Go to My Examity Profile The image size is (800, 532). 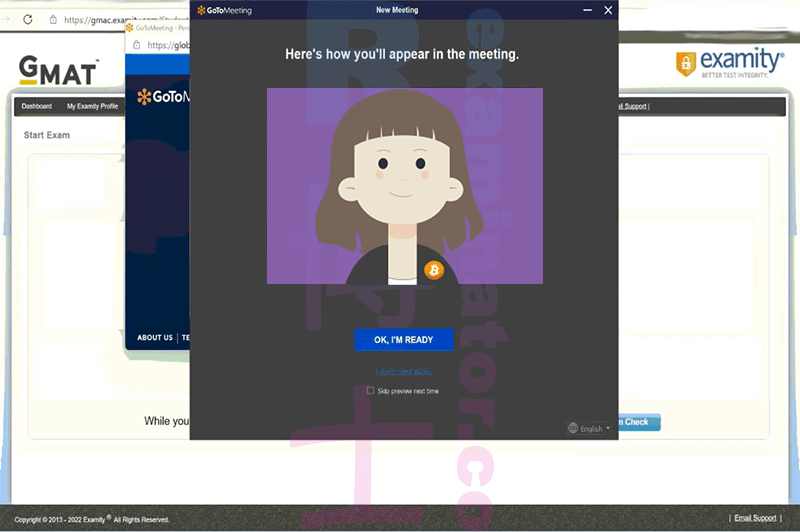point(92,106)
